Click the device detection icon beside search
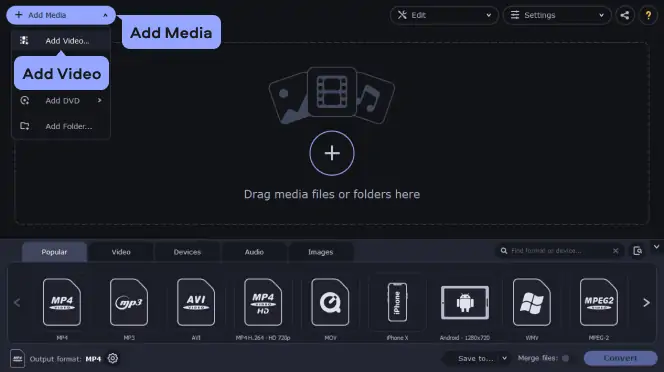The width and height of the screenshot is (664, 372). coord(637,251)
